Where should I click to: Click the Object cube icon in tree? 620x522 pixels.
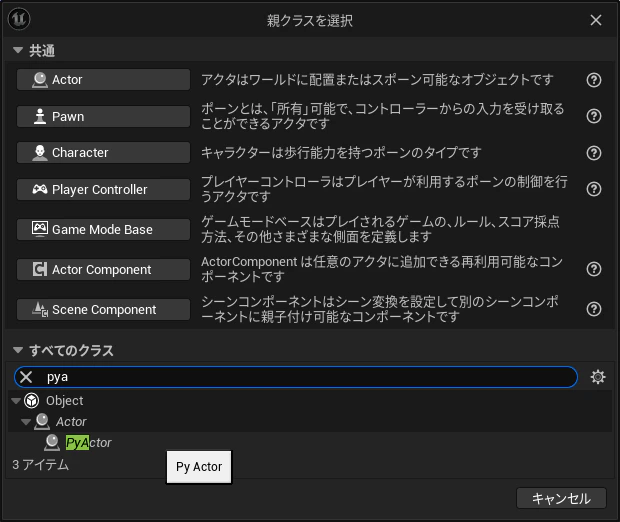coord(32,401)
